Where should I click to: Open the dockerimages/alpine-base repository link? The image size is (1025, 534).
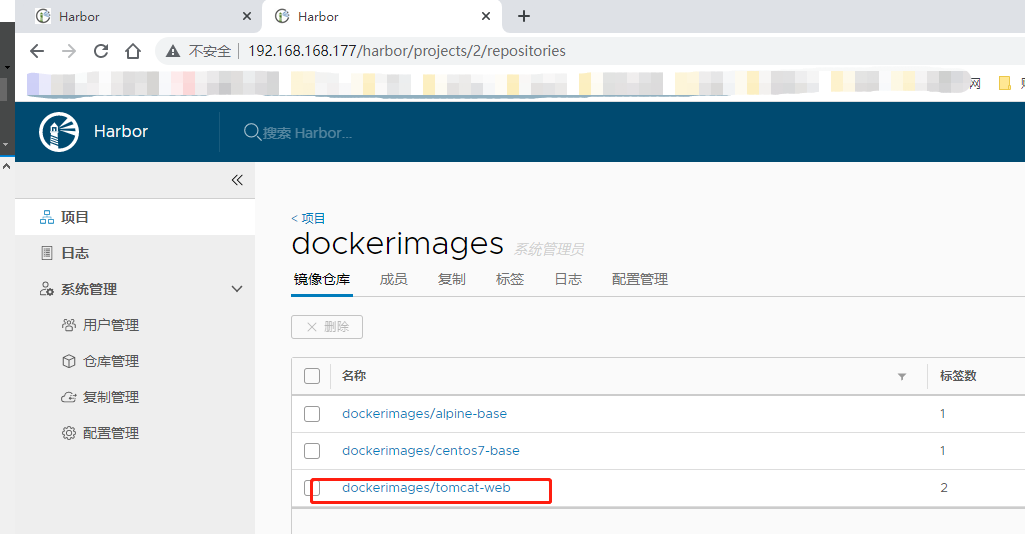point(424,414)
